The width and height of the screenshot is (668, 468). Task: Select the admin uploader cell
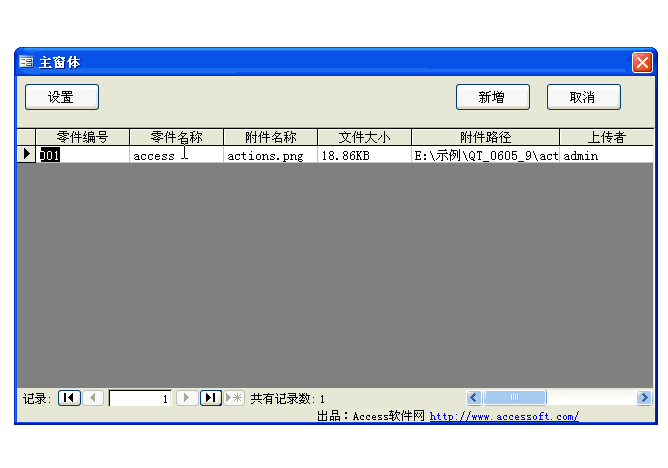[607, 155]
